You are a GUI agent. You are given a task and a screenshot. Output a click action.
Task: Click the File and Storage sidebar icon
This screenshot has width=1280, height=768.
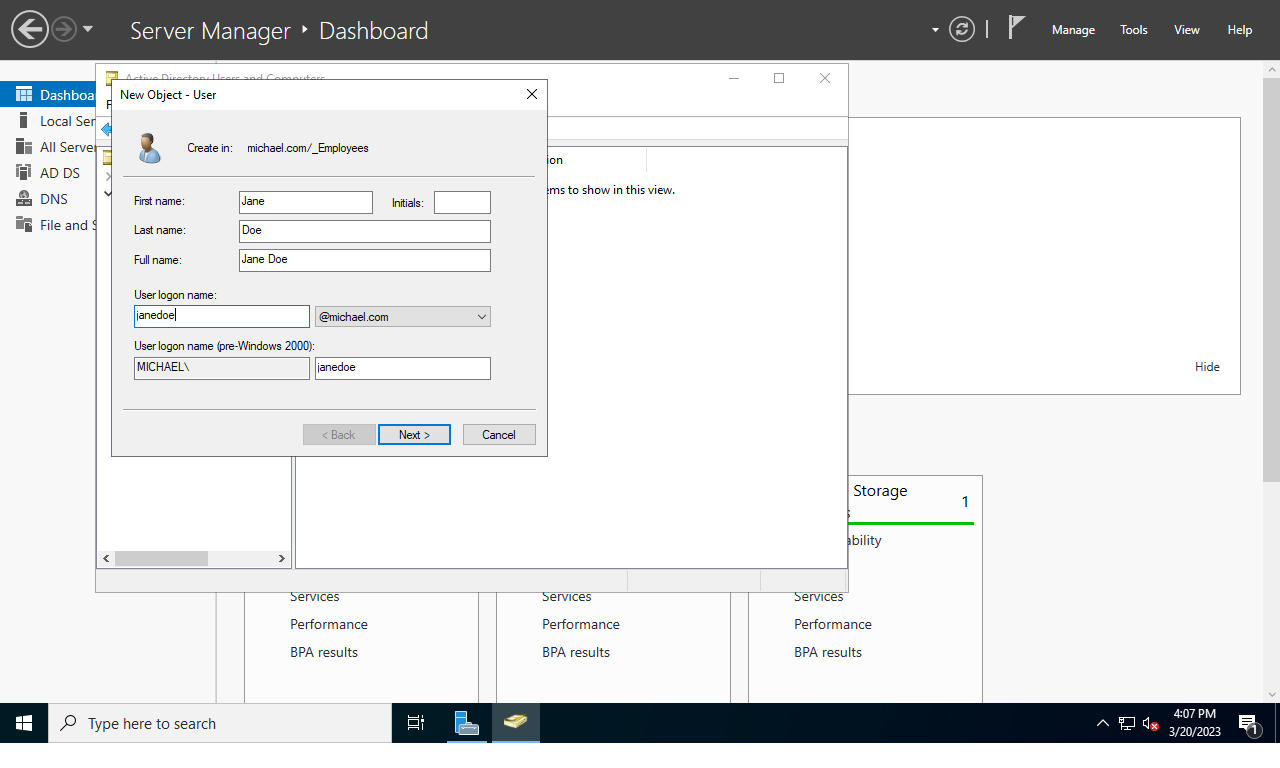coord(24,225)
